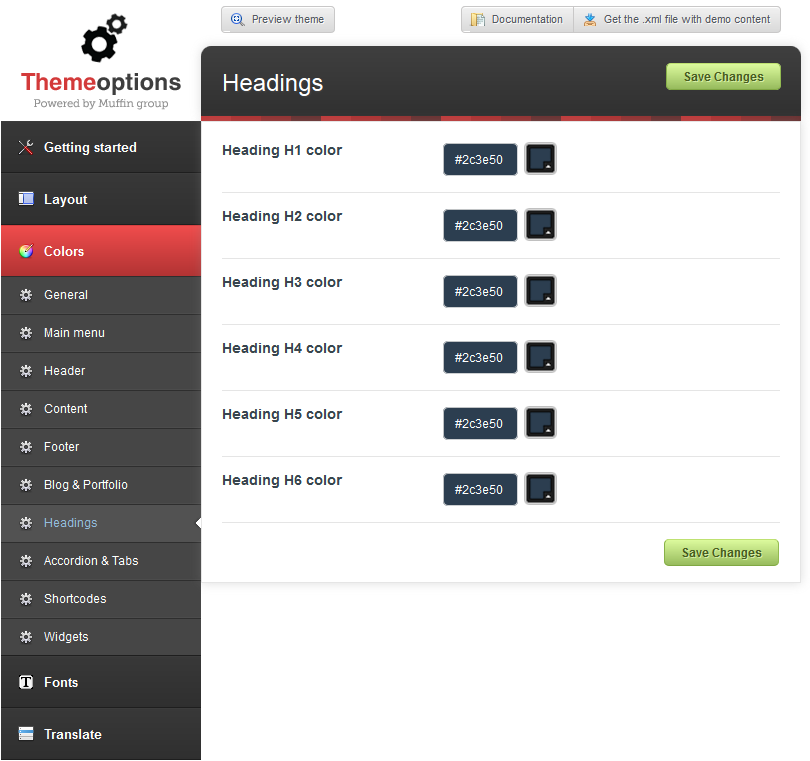Viewport: 810px width, 761px height.
Task: Click the 'Heading H6 color' label
Action: click(282, 480)
